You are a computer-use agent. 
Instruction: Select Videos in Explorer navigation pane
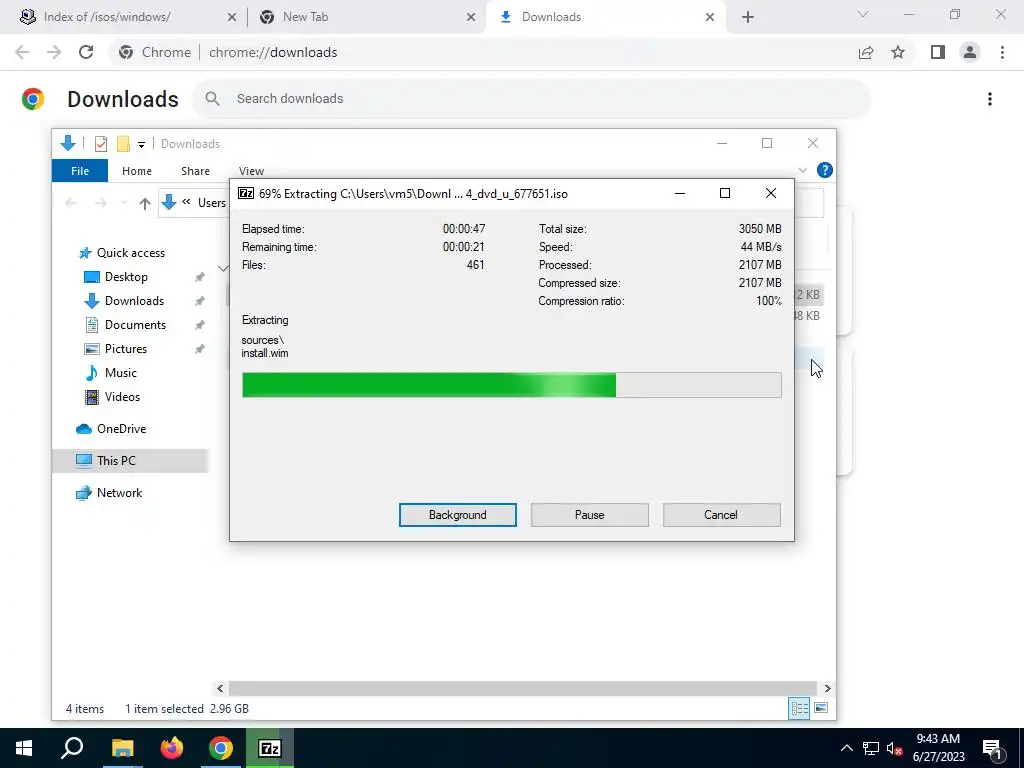[x=122, y=397]
